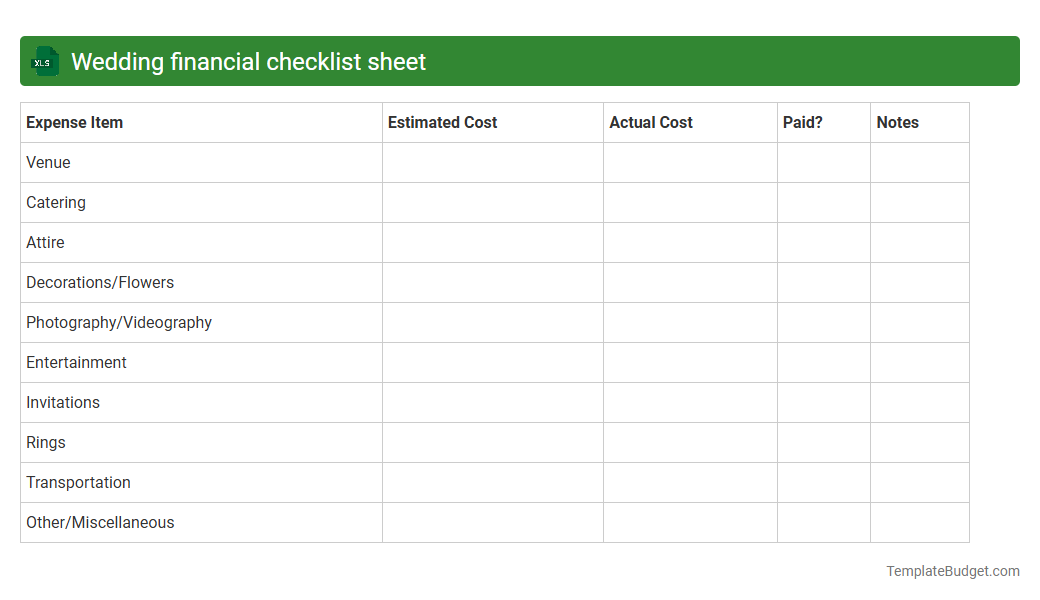Viewport: 1040px width, 600px height.
Task: Click the Paid? cell for Venue
Action: (823, 162)
